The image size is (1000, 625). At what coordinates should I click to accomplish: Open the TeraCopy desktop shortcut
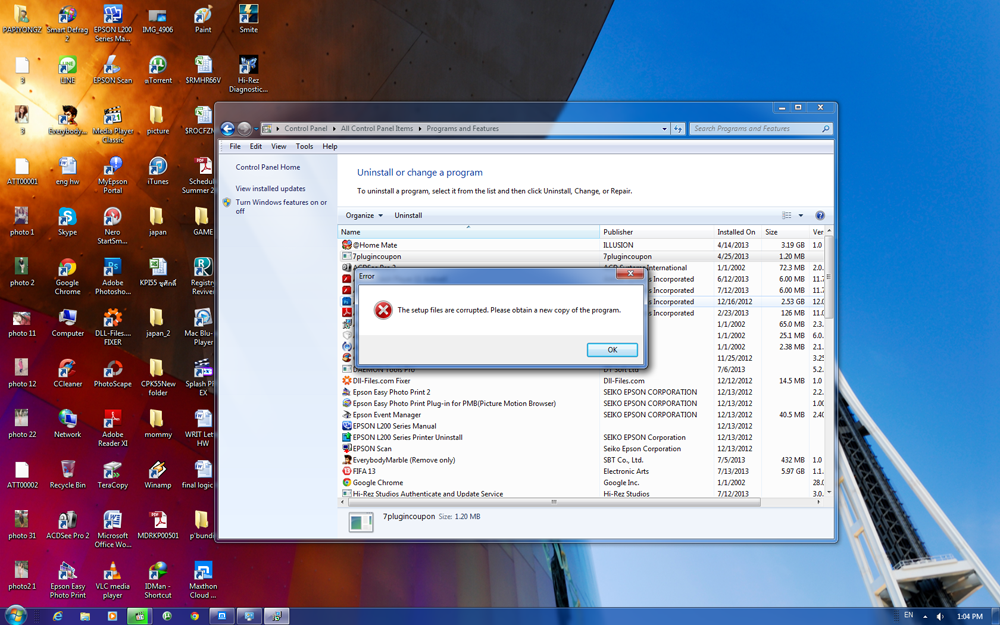(x=113, y=474)
